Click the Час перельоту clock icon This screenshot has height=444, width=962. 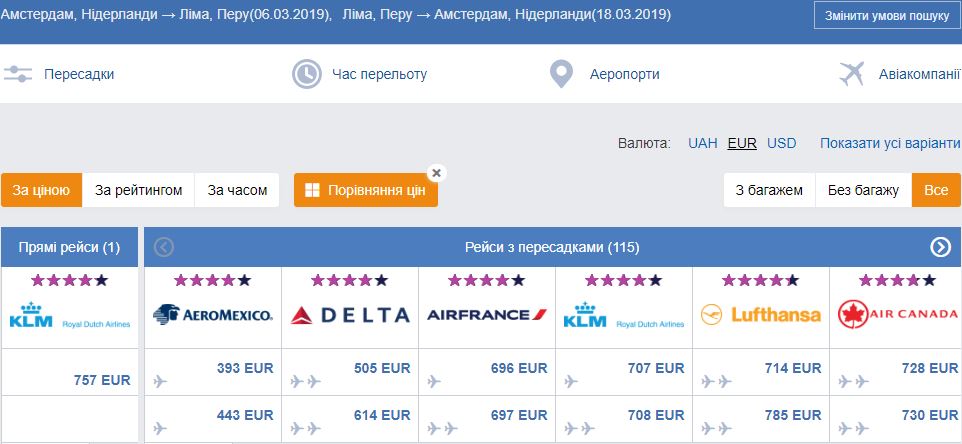306,74
